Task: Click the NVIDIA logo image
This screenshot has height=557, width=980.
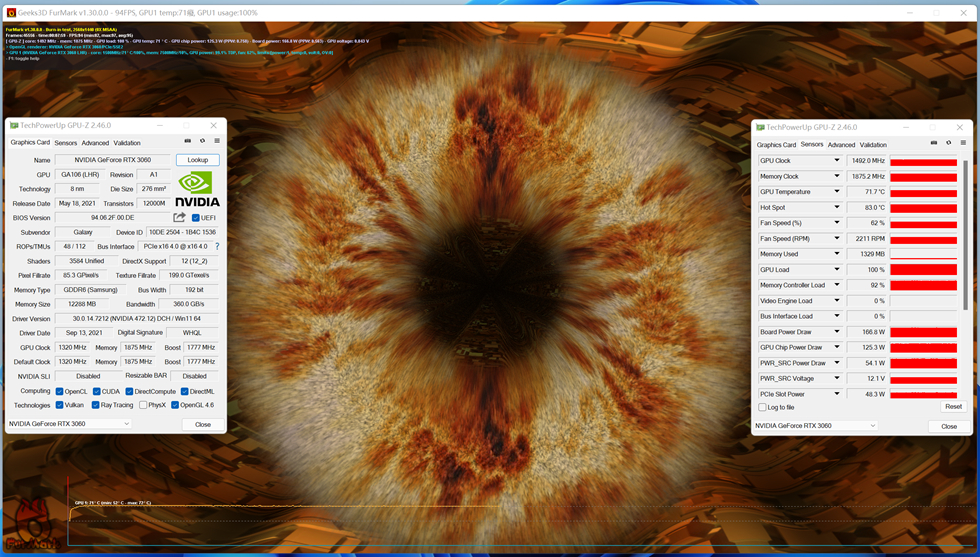Action: pos(198,189)
